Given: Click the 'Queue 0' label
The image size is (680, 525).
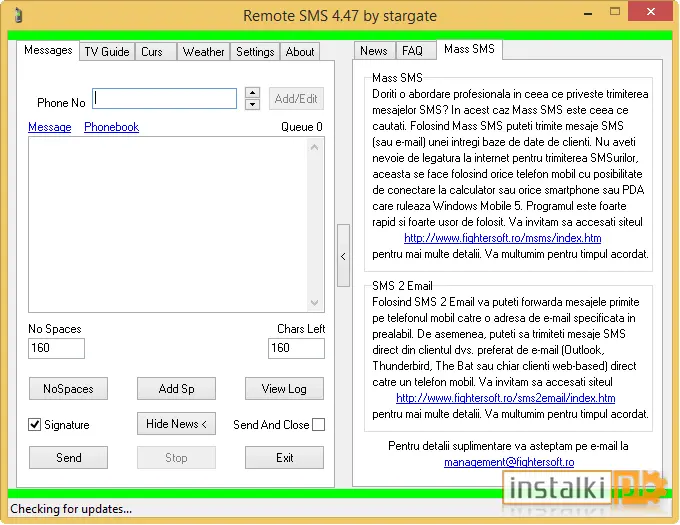Looking at the screenshot, I should [x=302, y=127].
